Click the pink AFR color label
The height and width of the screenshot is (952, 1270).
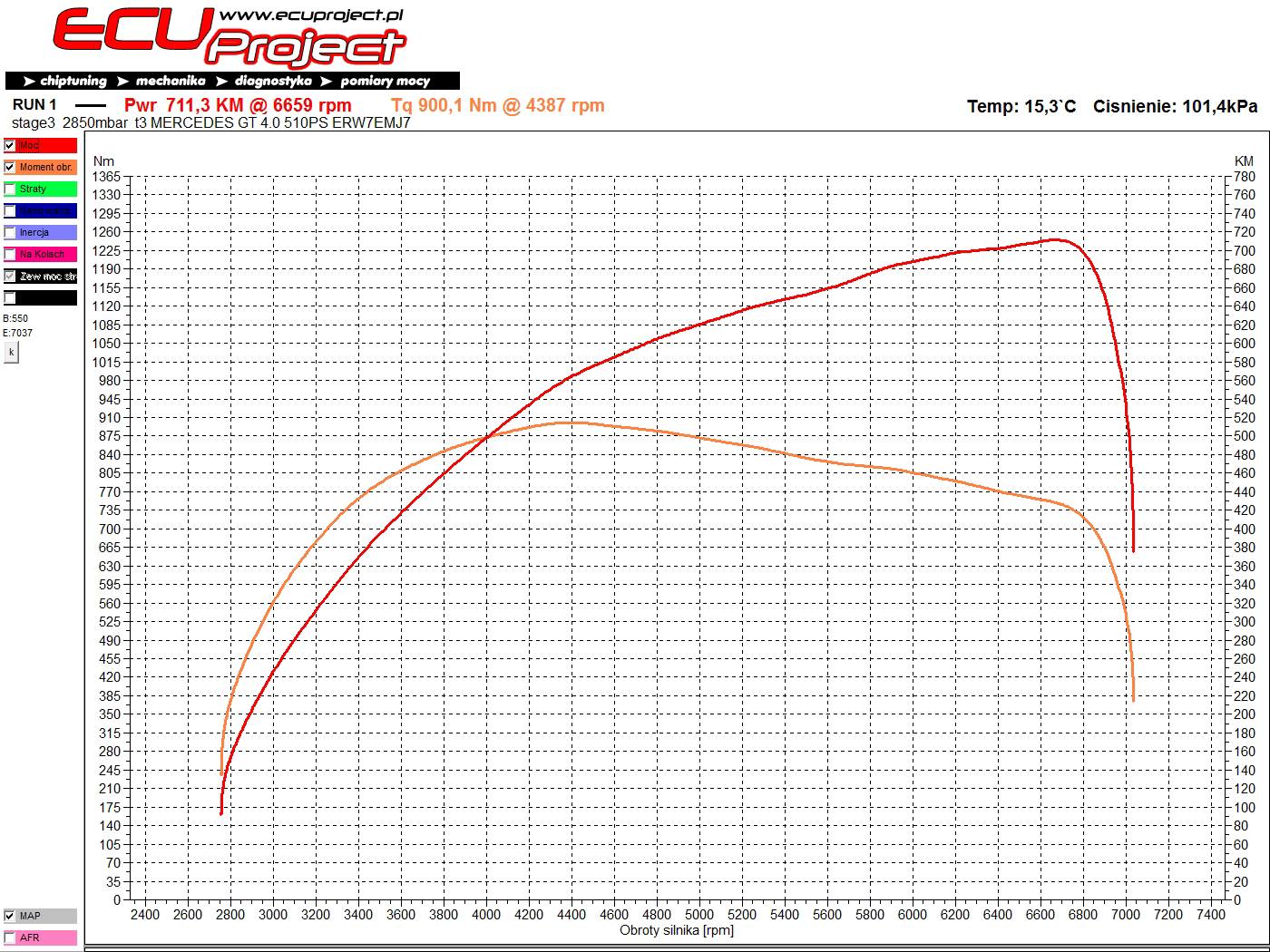[x=47, y=937]
